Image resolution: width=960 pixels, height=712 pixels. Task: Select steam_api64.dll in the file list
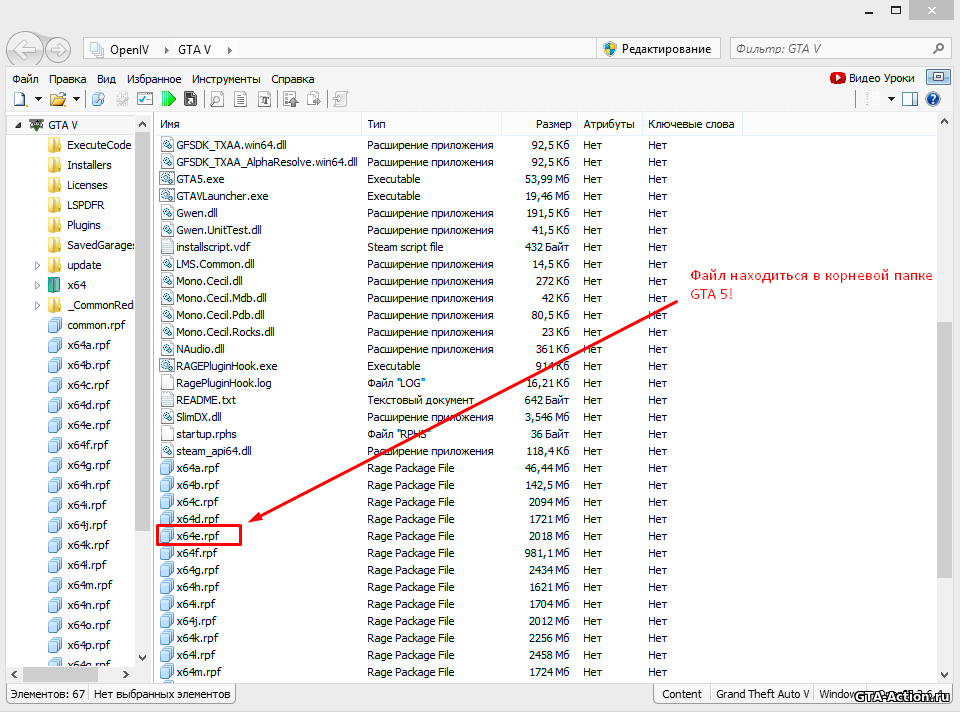pos(214,451)
